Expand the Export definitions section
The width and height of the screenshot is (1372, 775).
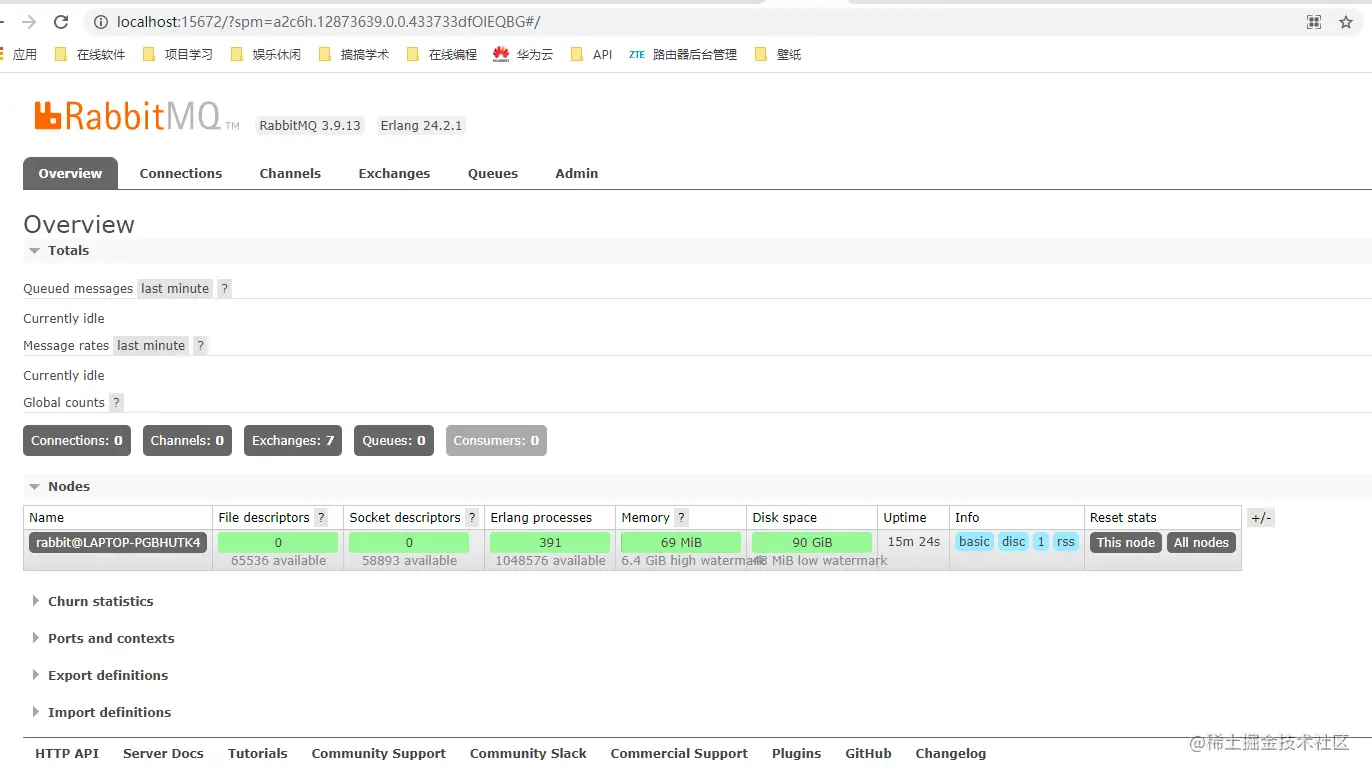99,675
